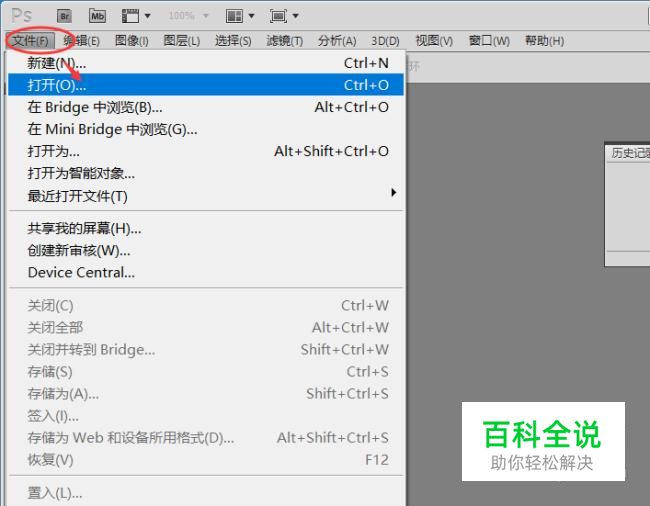Choose 打开(O)... menu entry
This screenshot has height=506, width=650.
pos(206,85)
